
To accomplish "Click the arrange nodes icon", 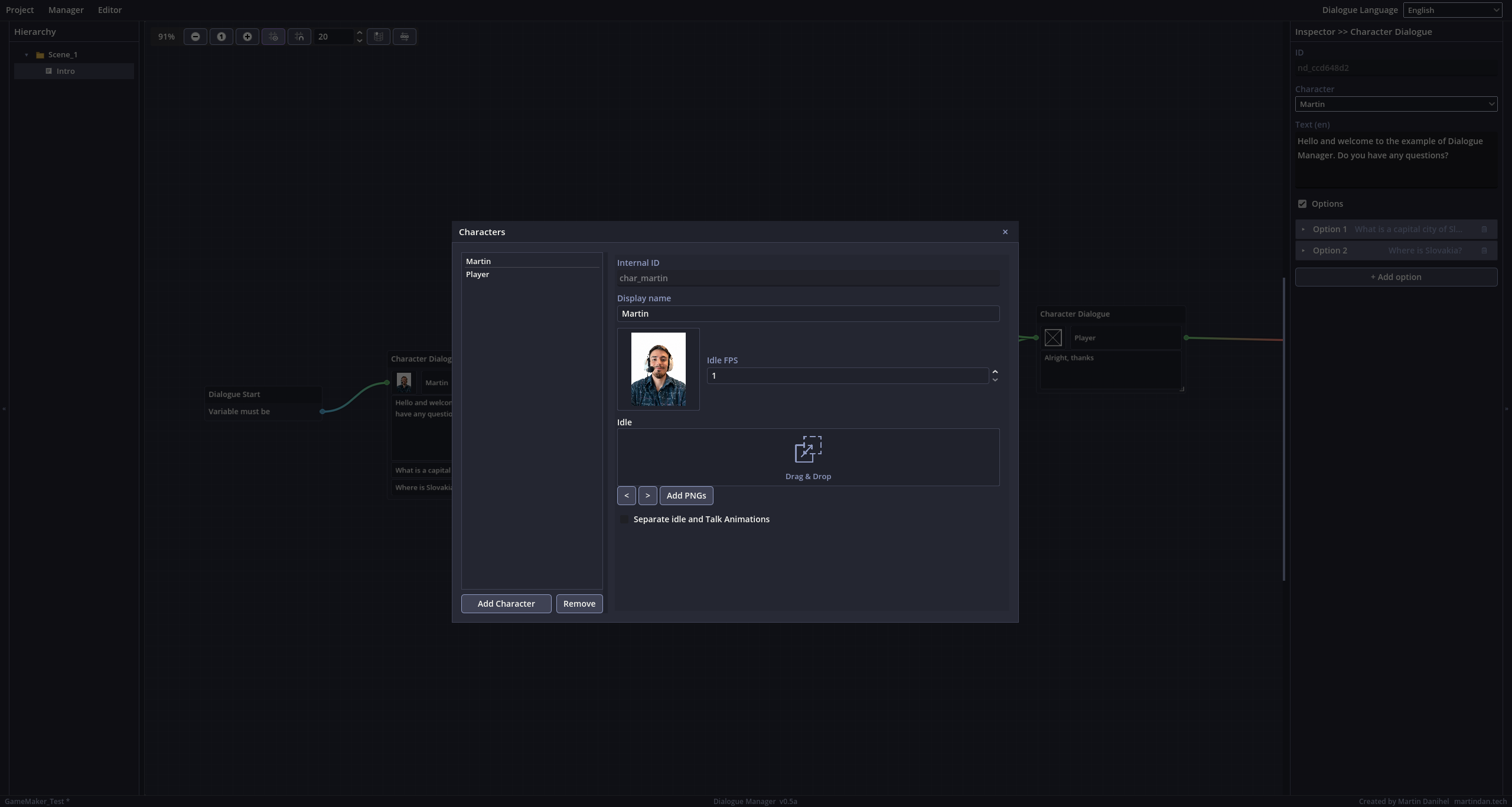I will tap(405, 37).
